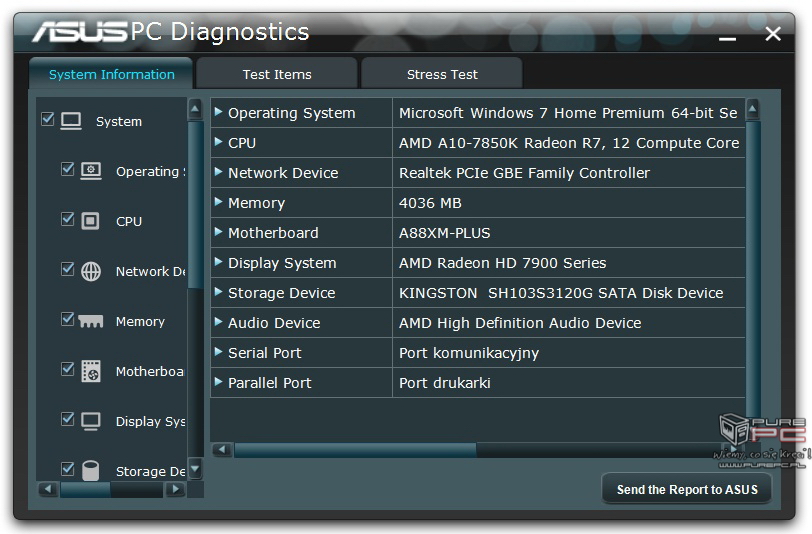Expand the Audio Device row arrow

coord(219,322)
